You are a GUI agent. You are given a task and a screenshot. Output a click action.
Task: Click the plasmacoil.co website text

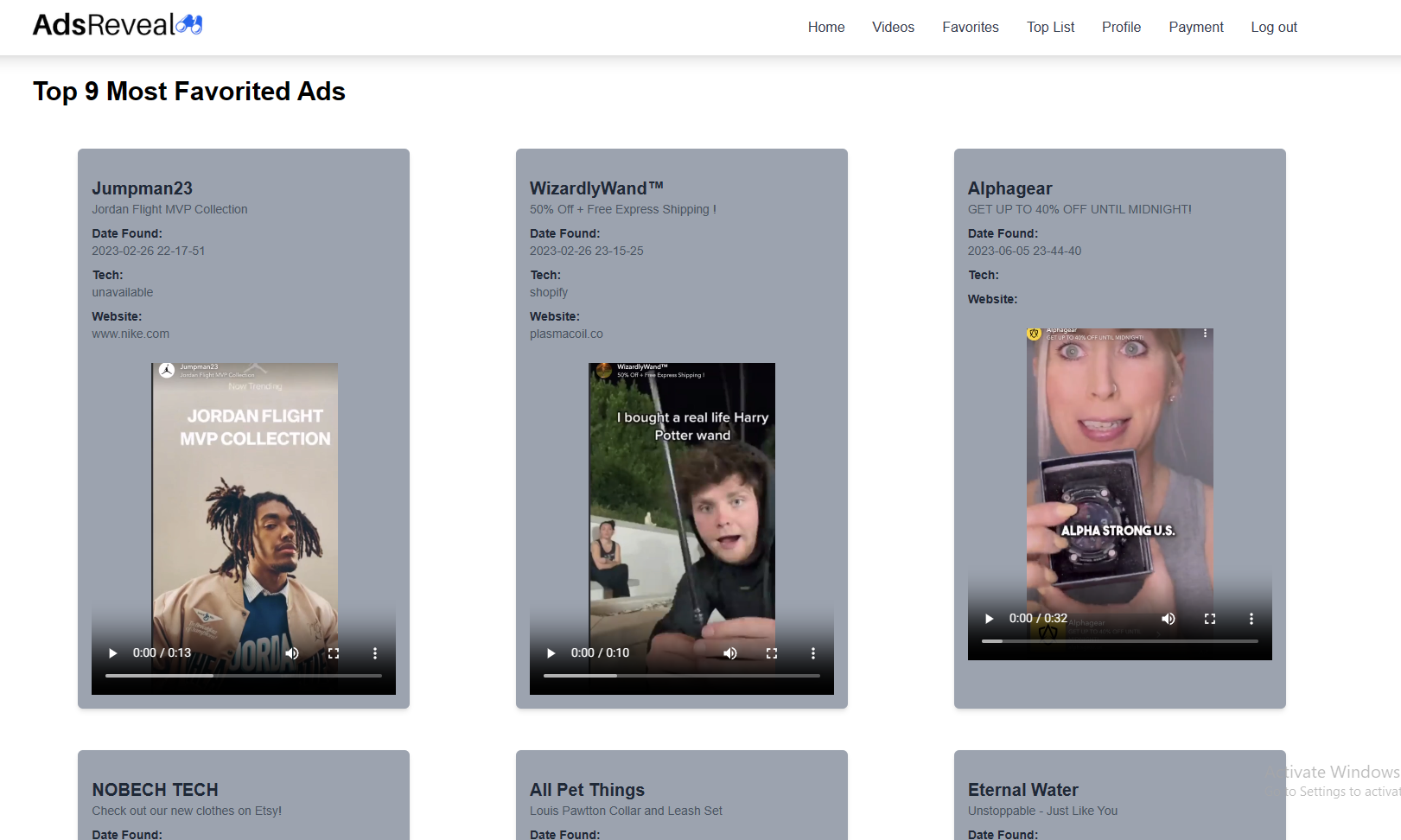[x=566, y=334]
